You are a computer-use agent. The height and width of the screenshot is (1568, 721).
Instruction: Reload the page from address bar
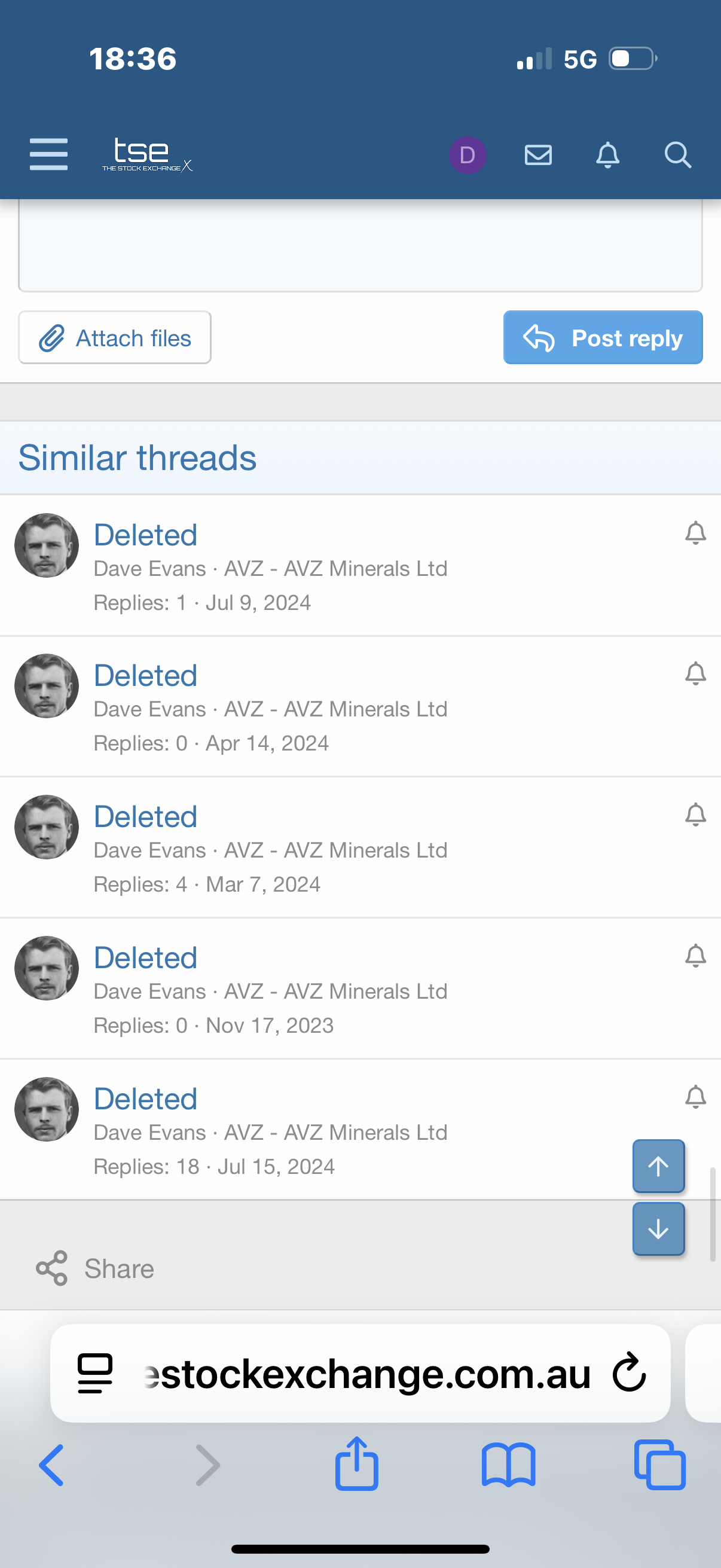629,1372
